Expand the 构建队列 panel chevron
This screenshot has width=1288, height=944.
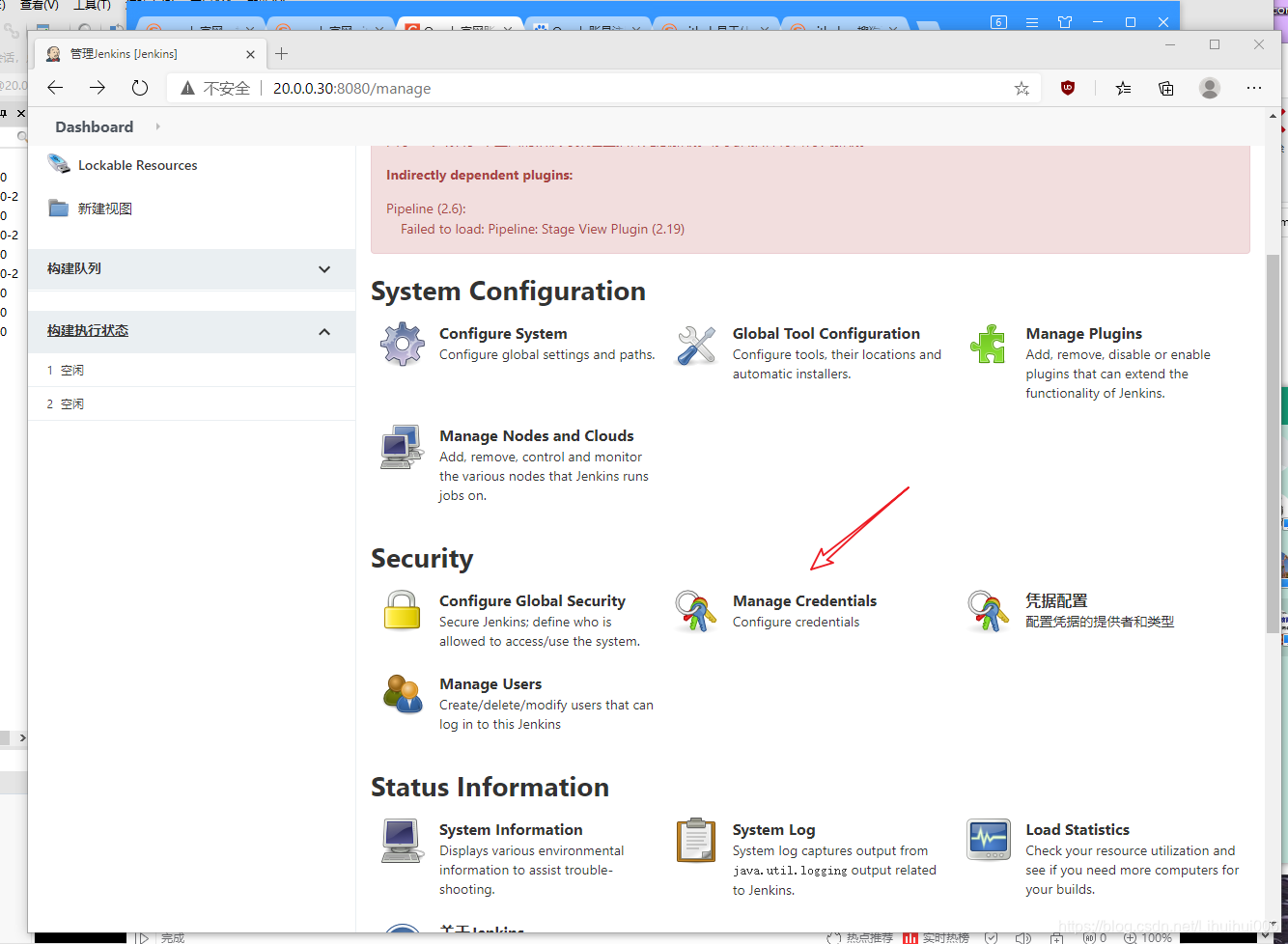pos(324,269)
